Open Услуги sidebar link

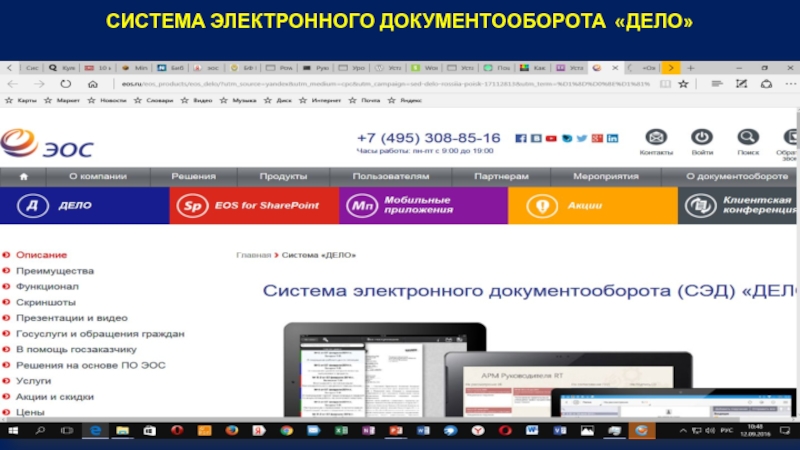34,381
